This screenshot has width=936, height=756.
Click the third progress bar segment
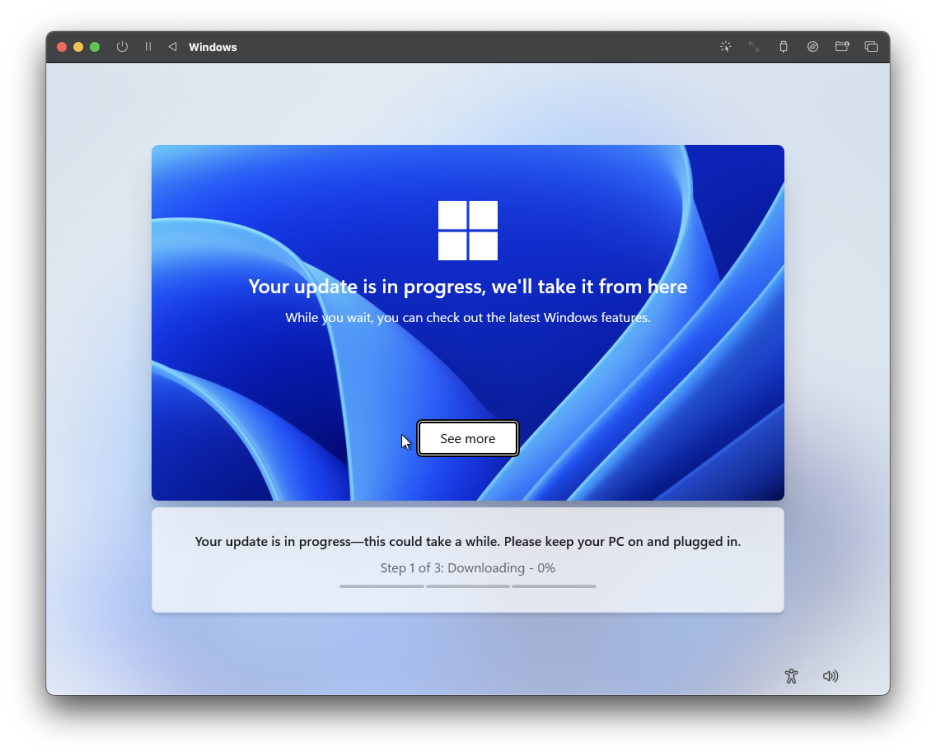pyautogui.click(x=554, y=586)
